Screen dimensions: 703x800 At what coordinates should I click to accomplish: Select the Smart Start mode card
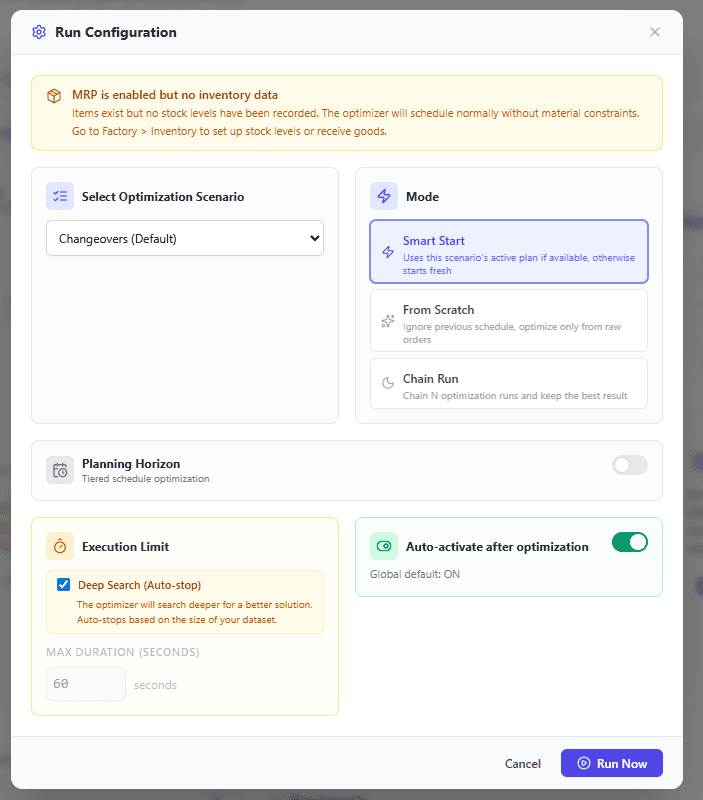point(509,252)
